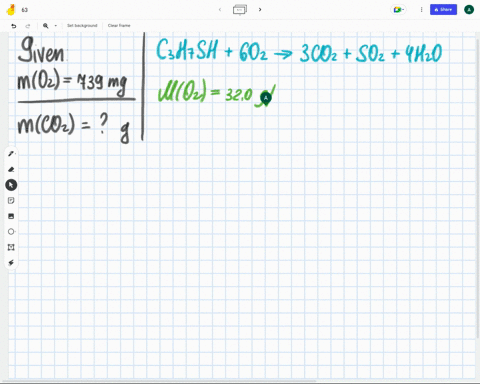The image size is (480, 384).
Task: Click the Share button
Action: 443,10
